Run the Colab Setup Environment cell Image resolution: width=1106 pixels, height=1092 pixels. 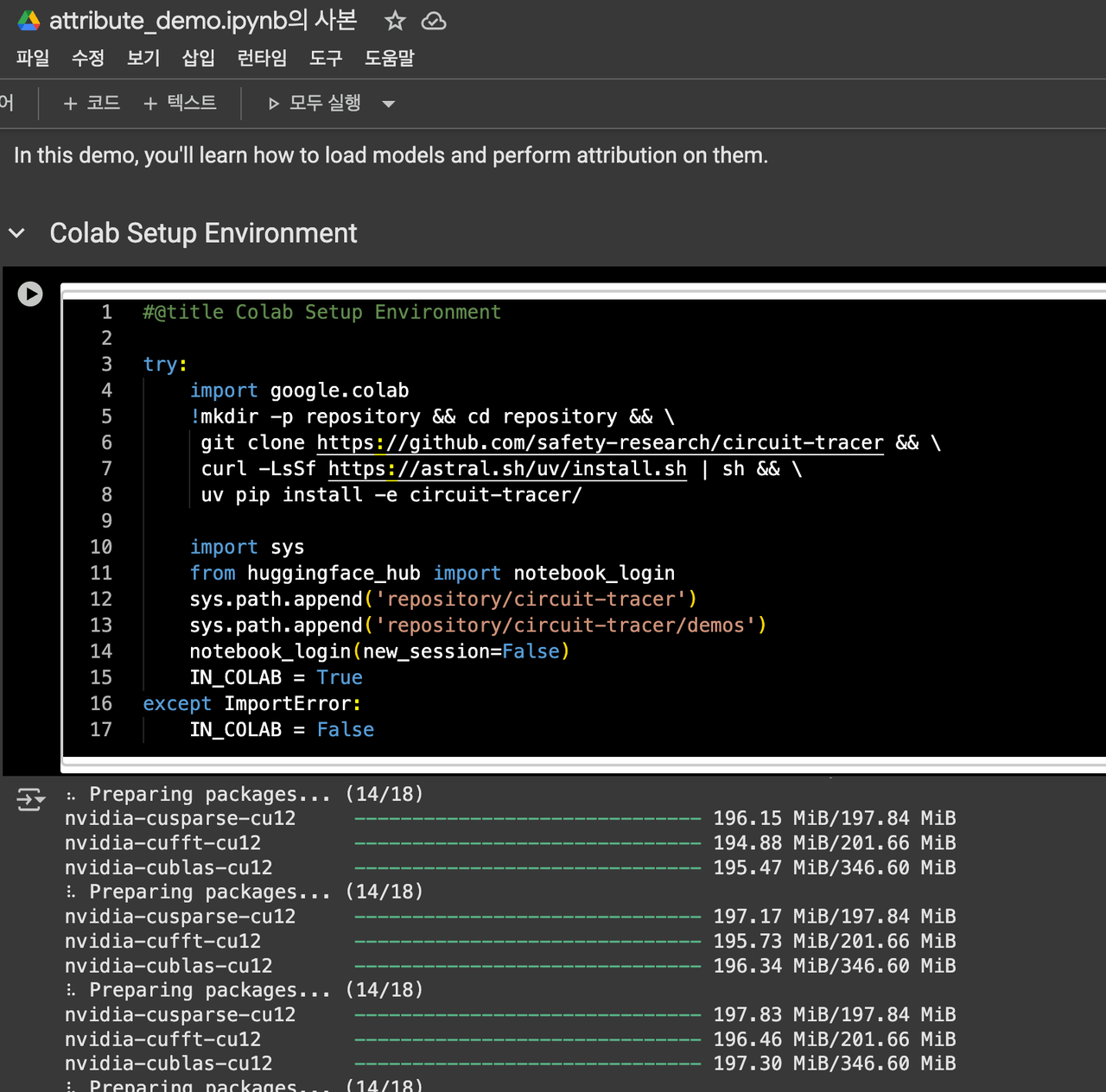(x=30, y=294)
